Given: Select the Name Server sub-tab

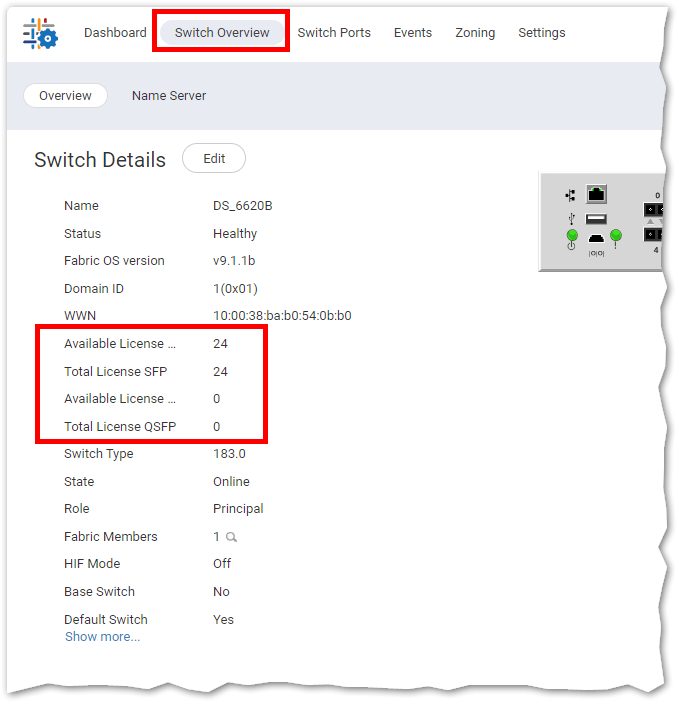Looking at the screenshot, I should click(x=169, y=96).
